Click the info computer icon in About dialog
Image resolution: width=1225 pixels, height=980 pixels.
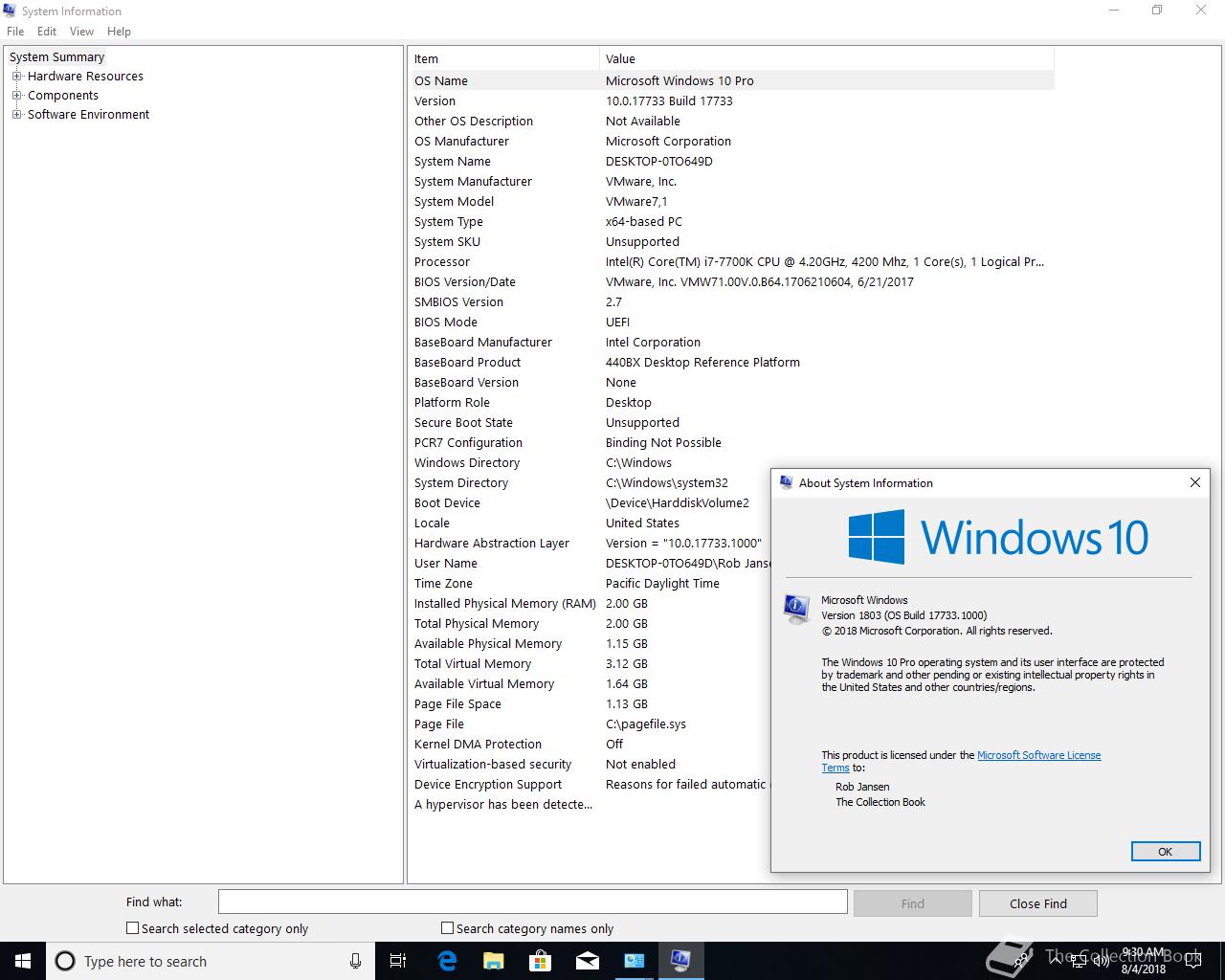796,610
